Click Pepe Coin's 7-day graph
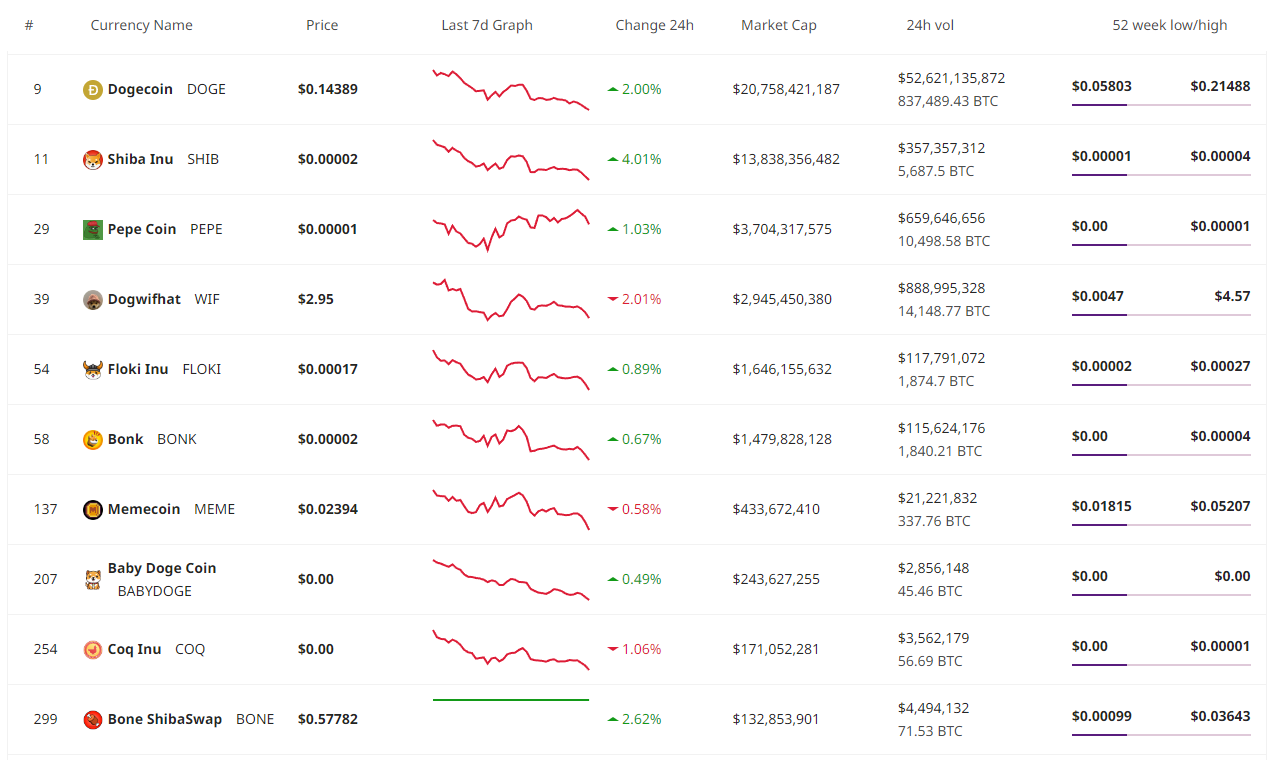 click(510, 229)
